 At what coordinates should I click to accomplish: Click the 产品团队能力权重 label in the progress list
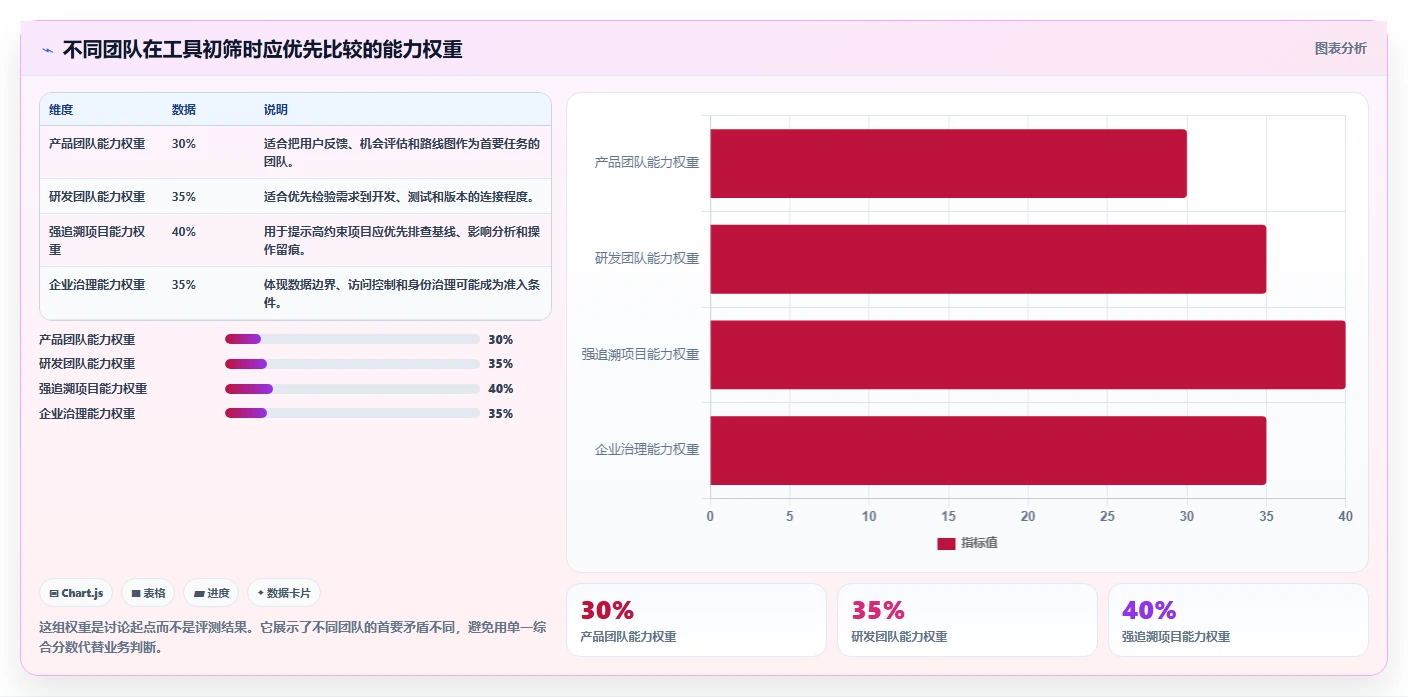pos(87,340)
